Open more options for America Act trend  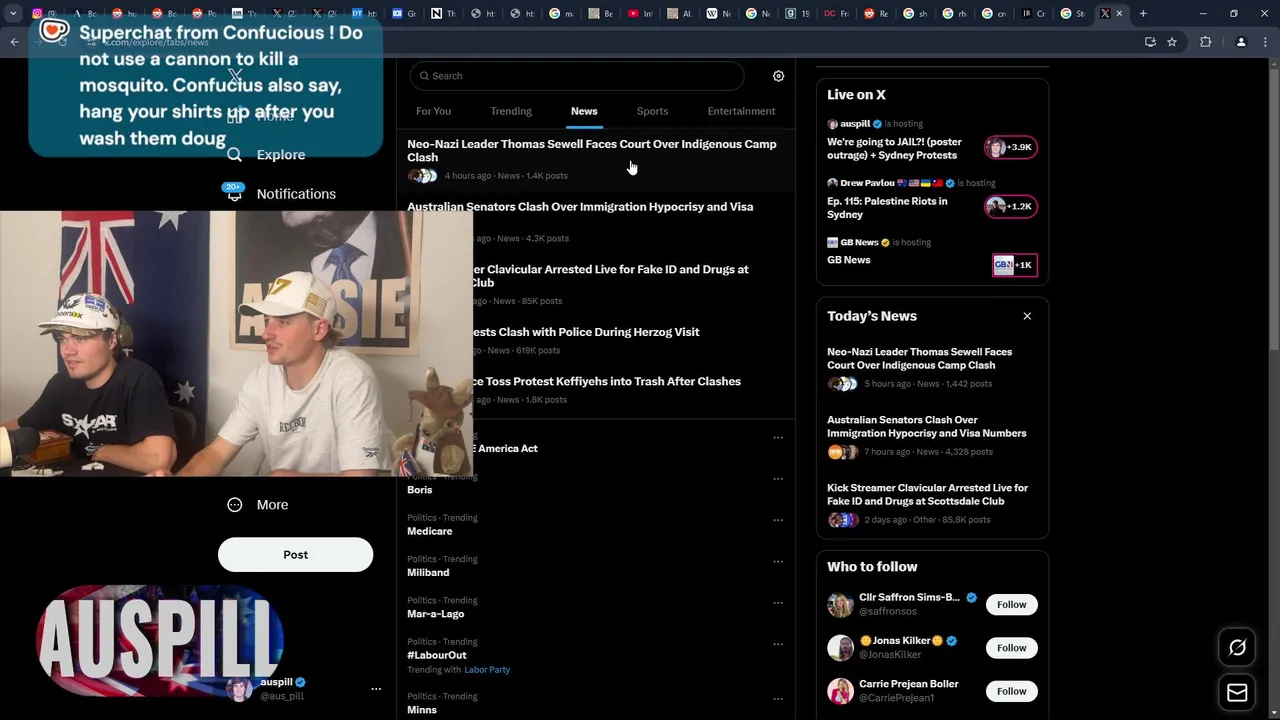tap(778, 437)
